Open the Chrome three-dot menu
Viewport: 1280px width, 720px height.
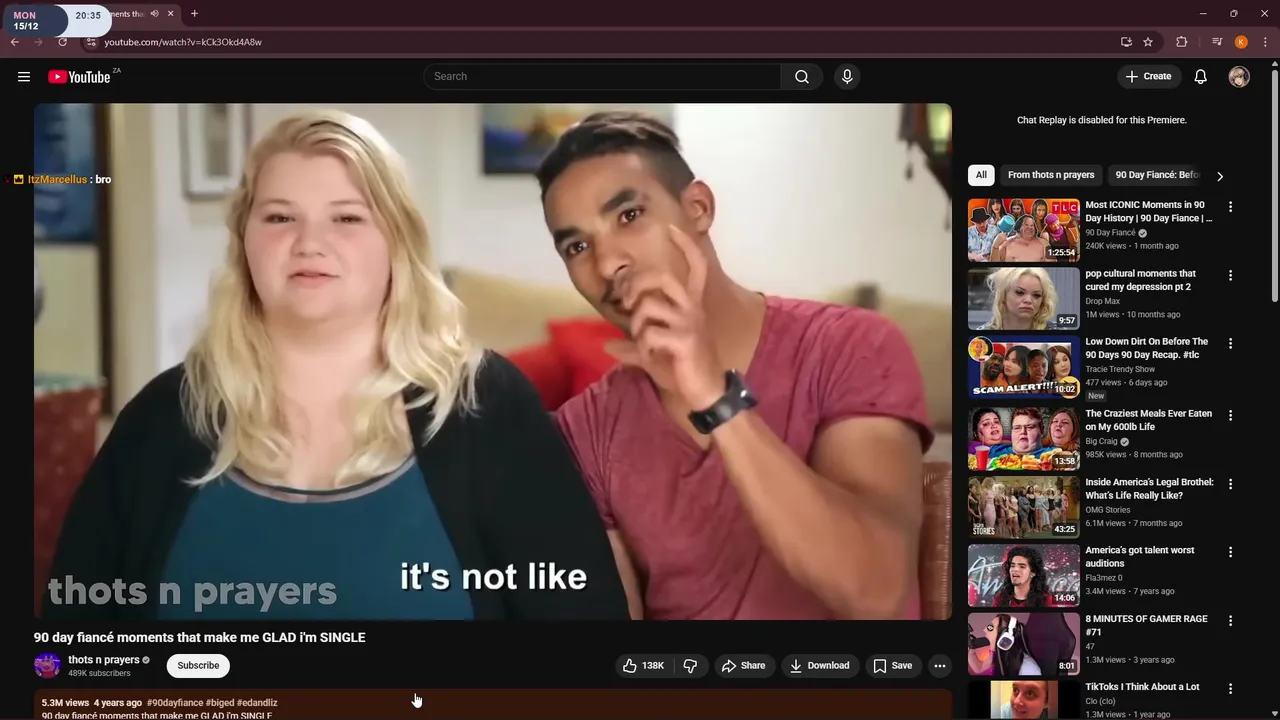(x=1265, y=42)
